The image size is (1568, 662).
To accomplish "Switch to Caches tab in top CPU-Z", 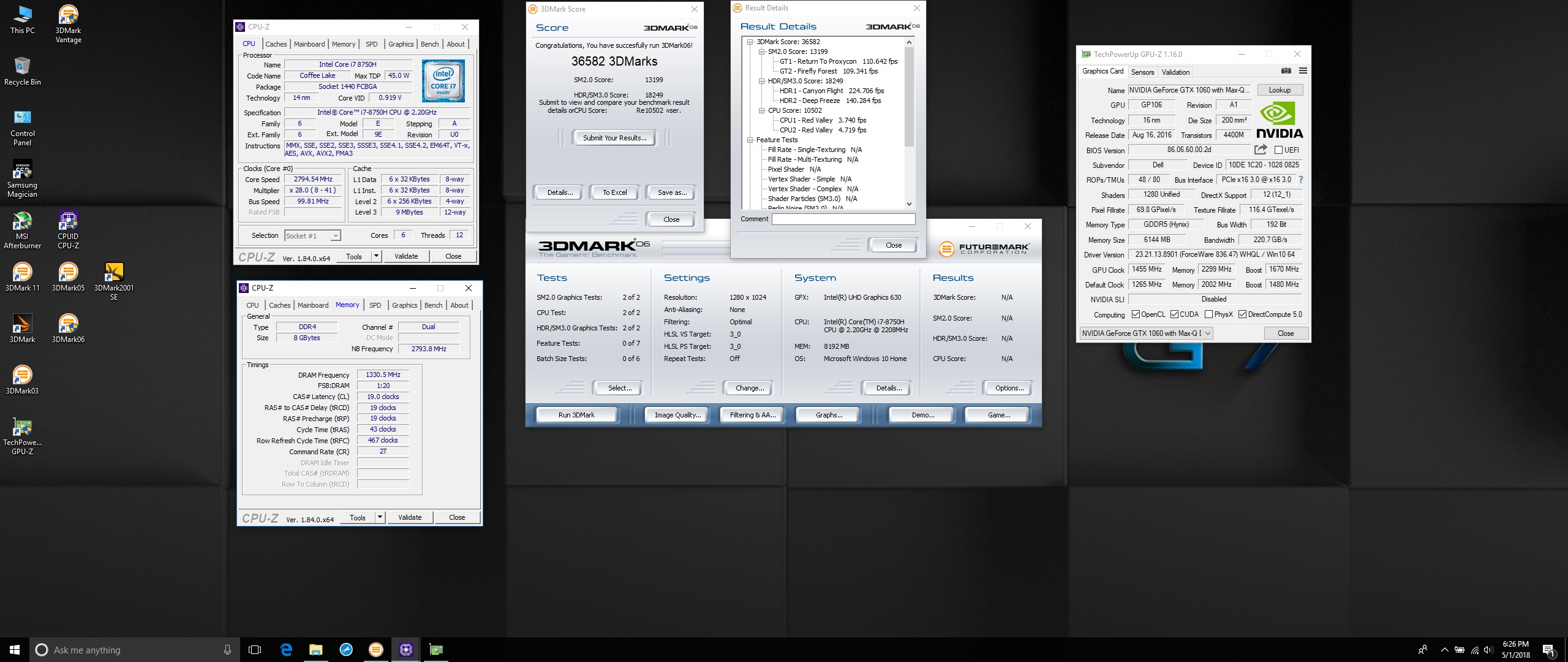I will tap(276, 44).
